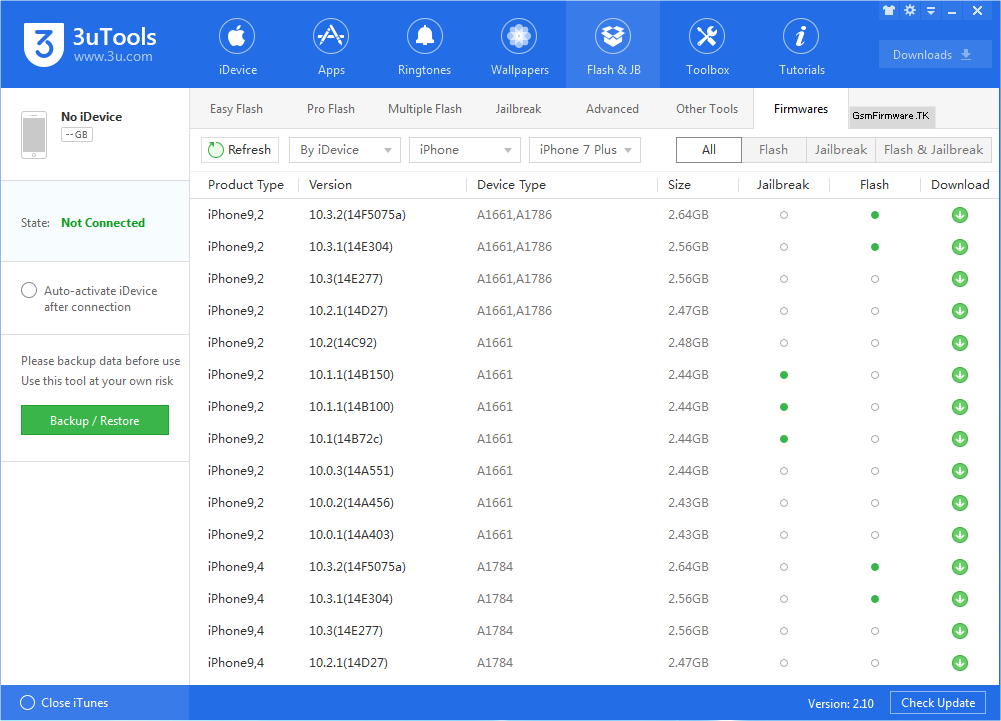Viewport: 1001px width, 721px height.
Task: Open settings gear in title bar
Action: coord(910,10)
